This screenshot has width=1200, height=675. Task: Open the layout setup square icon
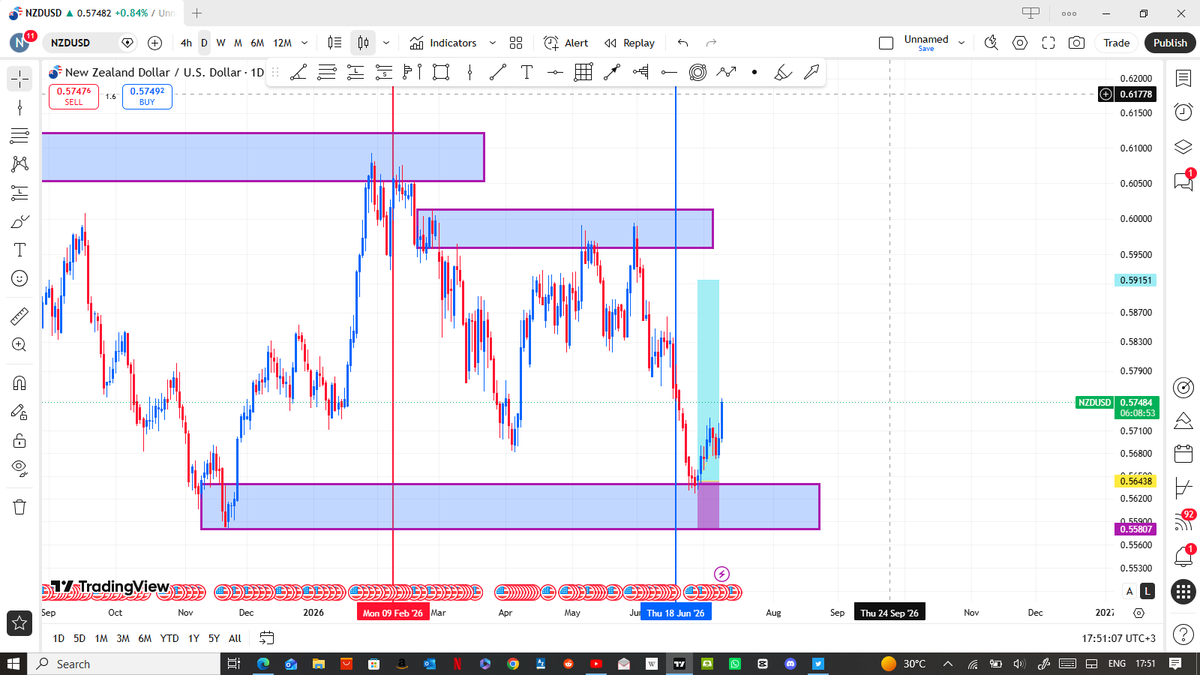[885, 43]
